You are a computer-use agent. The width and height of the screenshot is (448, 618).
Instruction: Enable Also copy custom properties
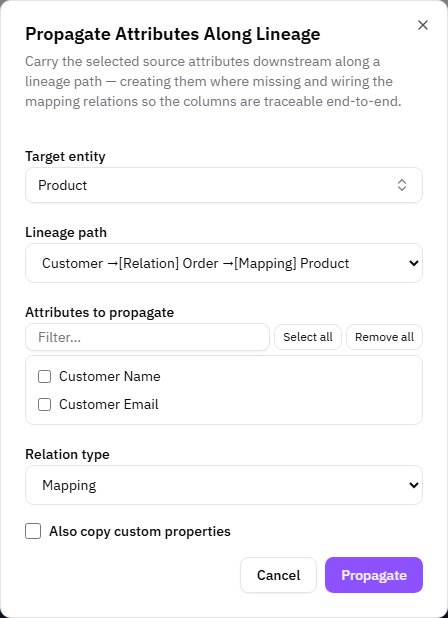[x=33, y=531]
